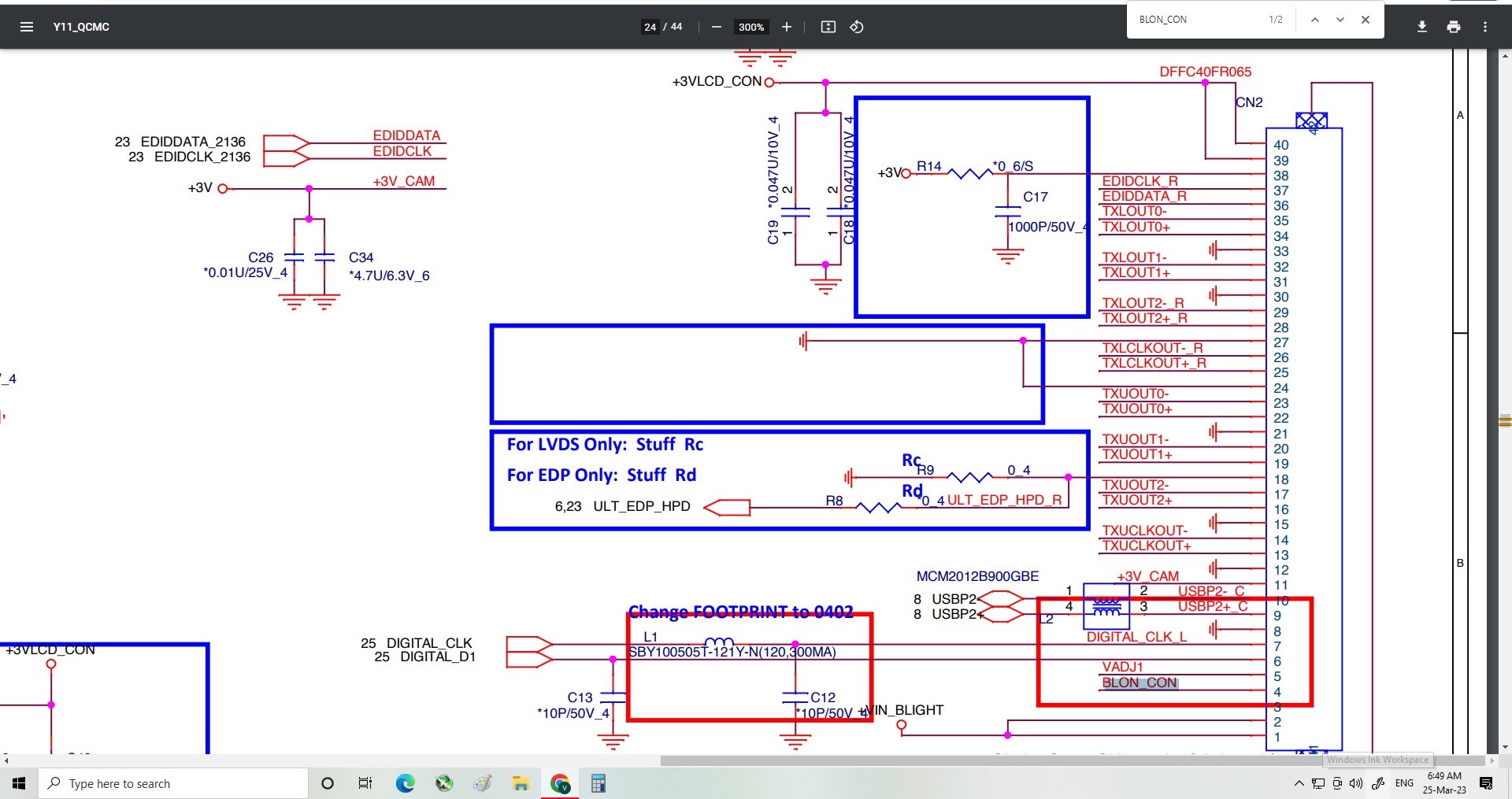The height and width of the screenshot is (799, 1512).
Task: Show hidden system tray icons
Action: (x=1299, y=783)
